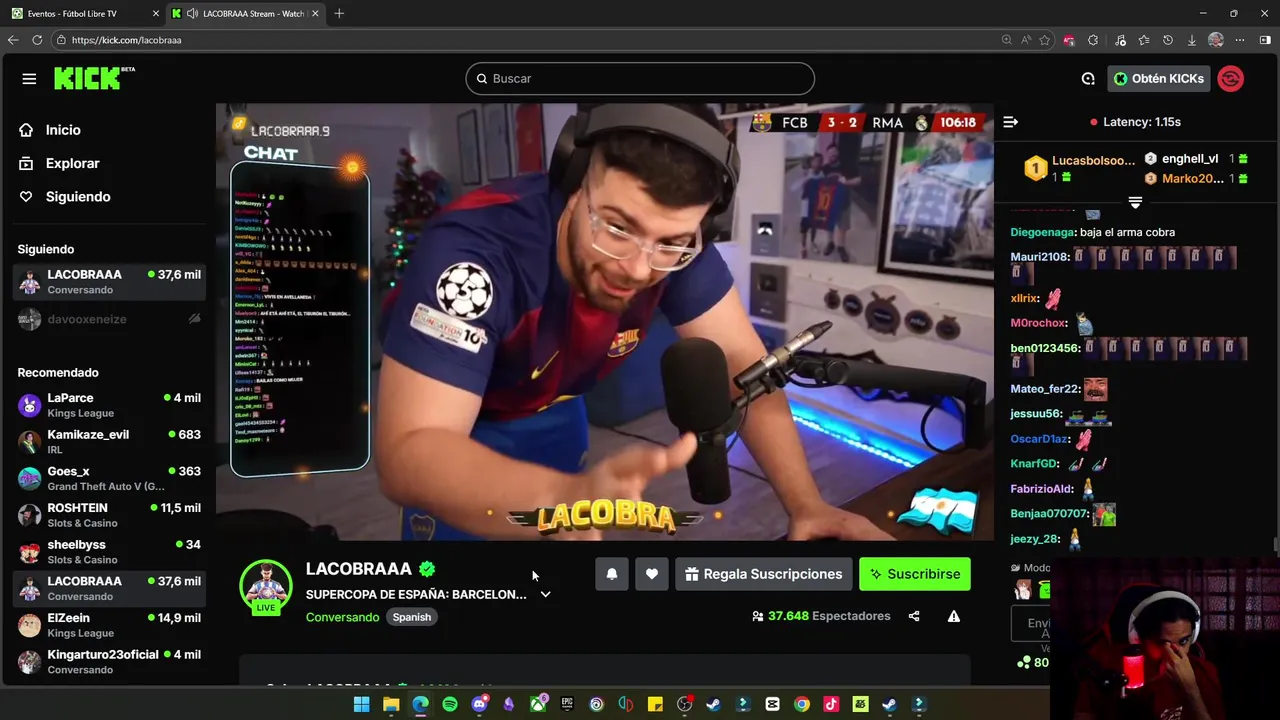Report the stream with warning triangle icon
Viewport: 1280px width, 720px height.
click(x=954, y=616)
